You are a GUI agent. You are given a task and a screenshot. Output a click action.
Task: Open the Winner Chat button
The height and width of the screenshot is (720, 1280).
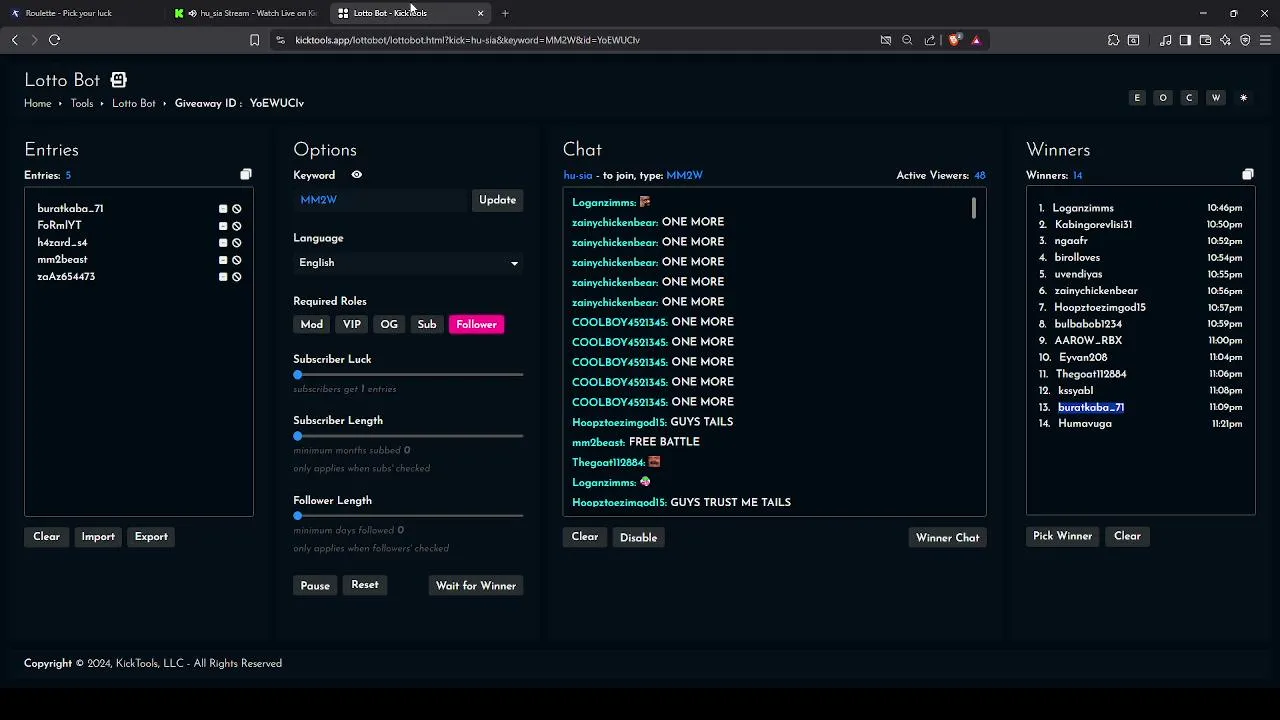(947, 538)
